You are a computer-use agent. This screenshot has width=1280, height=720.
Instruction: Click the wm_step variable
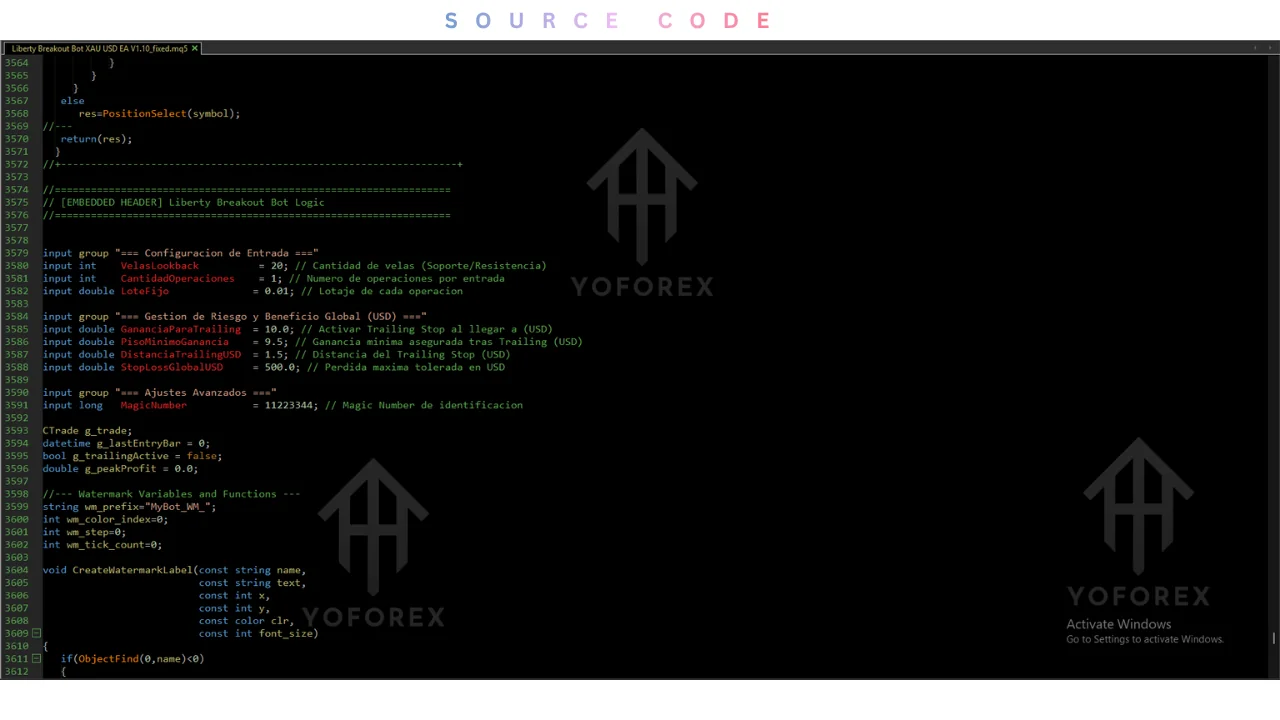tap(88, 532)
